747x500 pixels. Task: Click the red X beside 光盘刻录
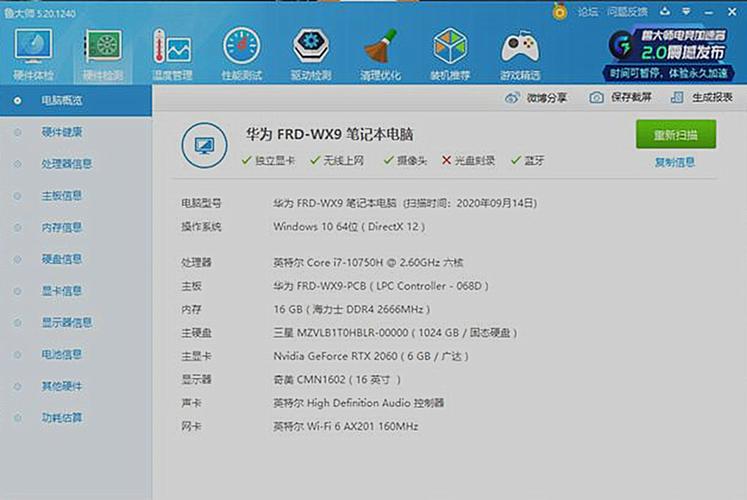pos(446,160)
